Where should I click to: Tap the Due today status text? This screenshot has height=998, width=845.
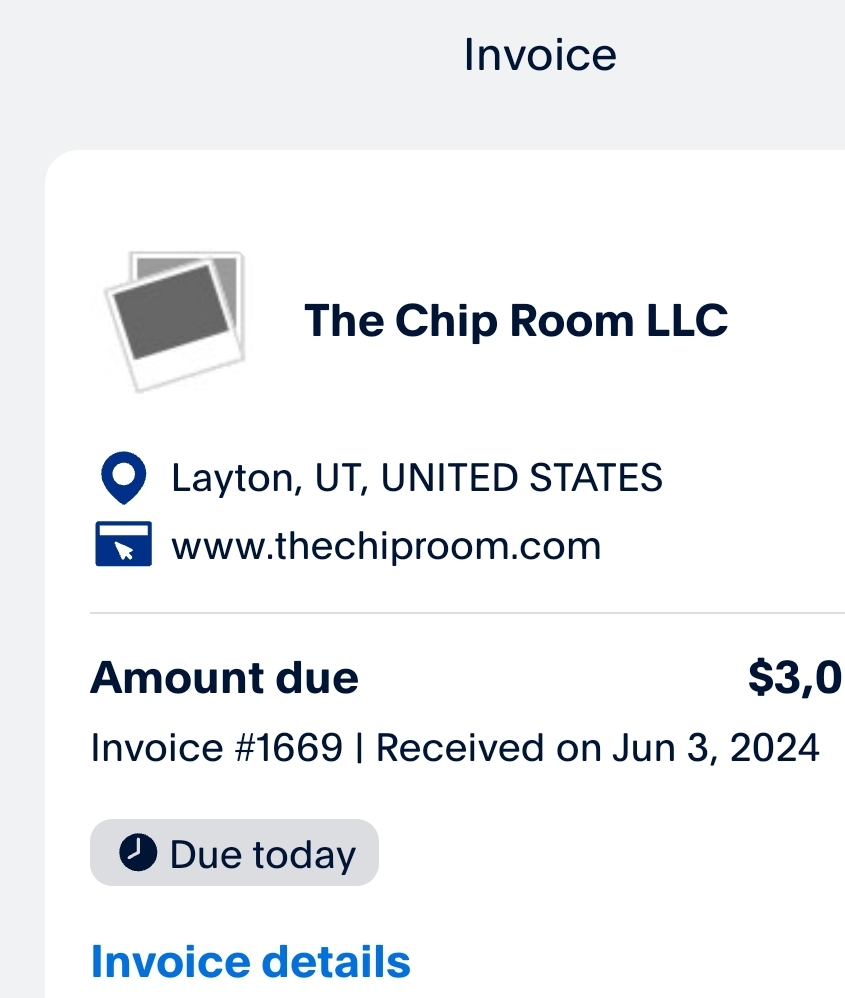[263, 855]
